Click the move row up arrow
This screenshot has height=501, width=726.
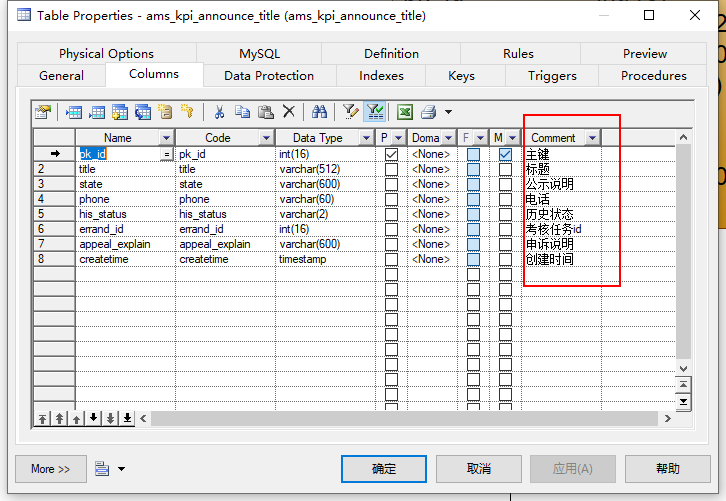pyautogui.click(x=76, y=419)
